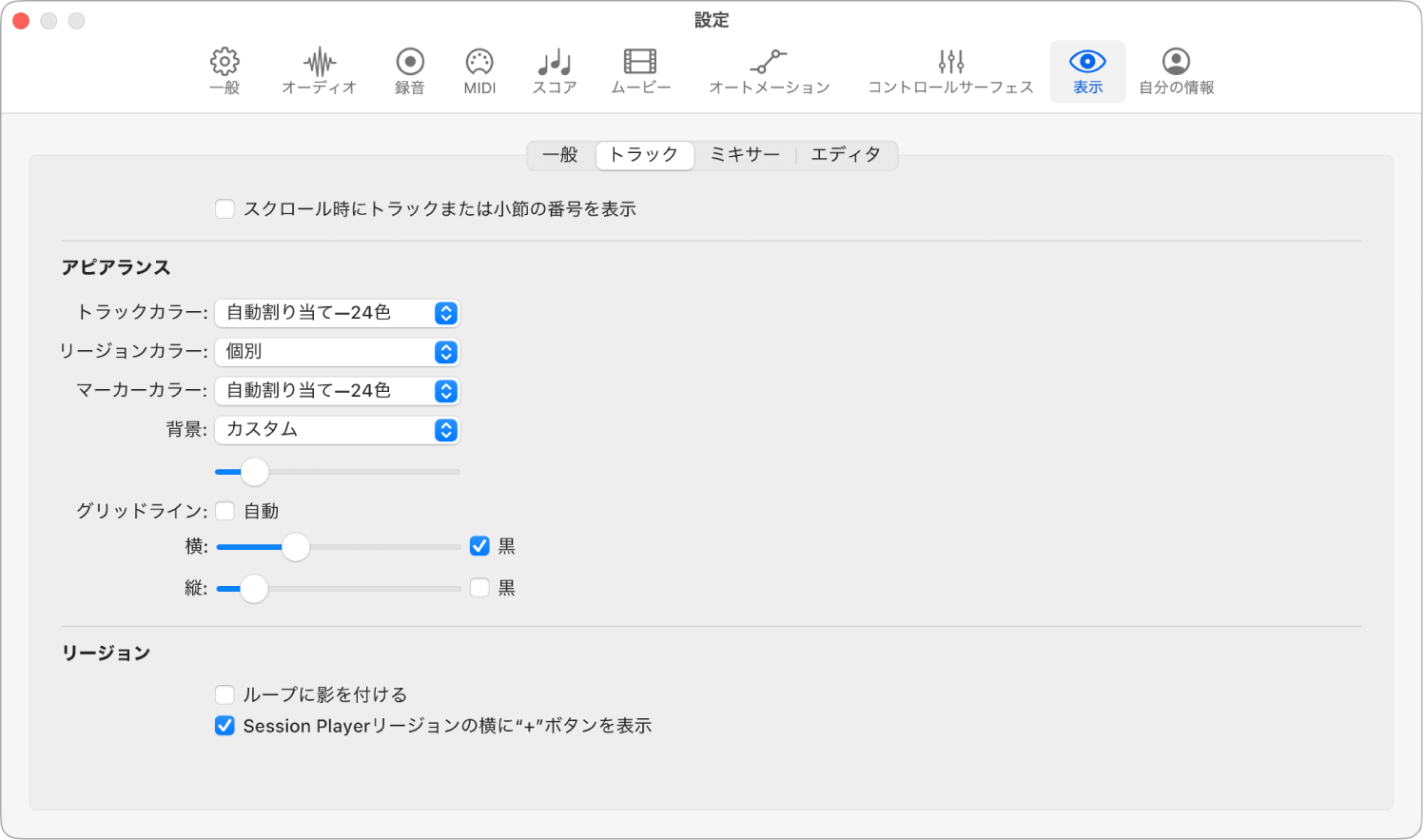
Task: Select the オーディオ settings icon
Action: click(x=318, y=70)
